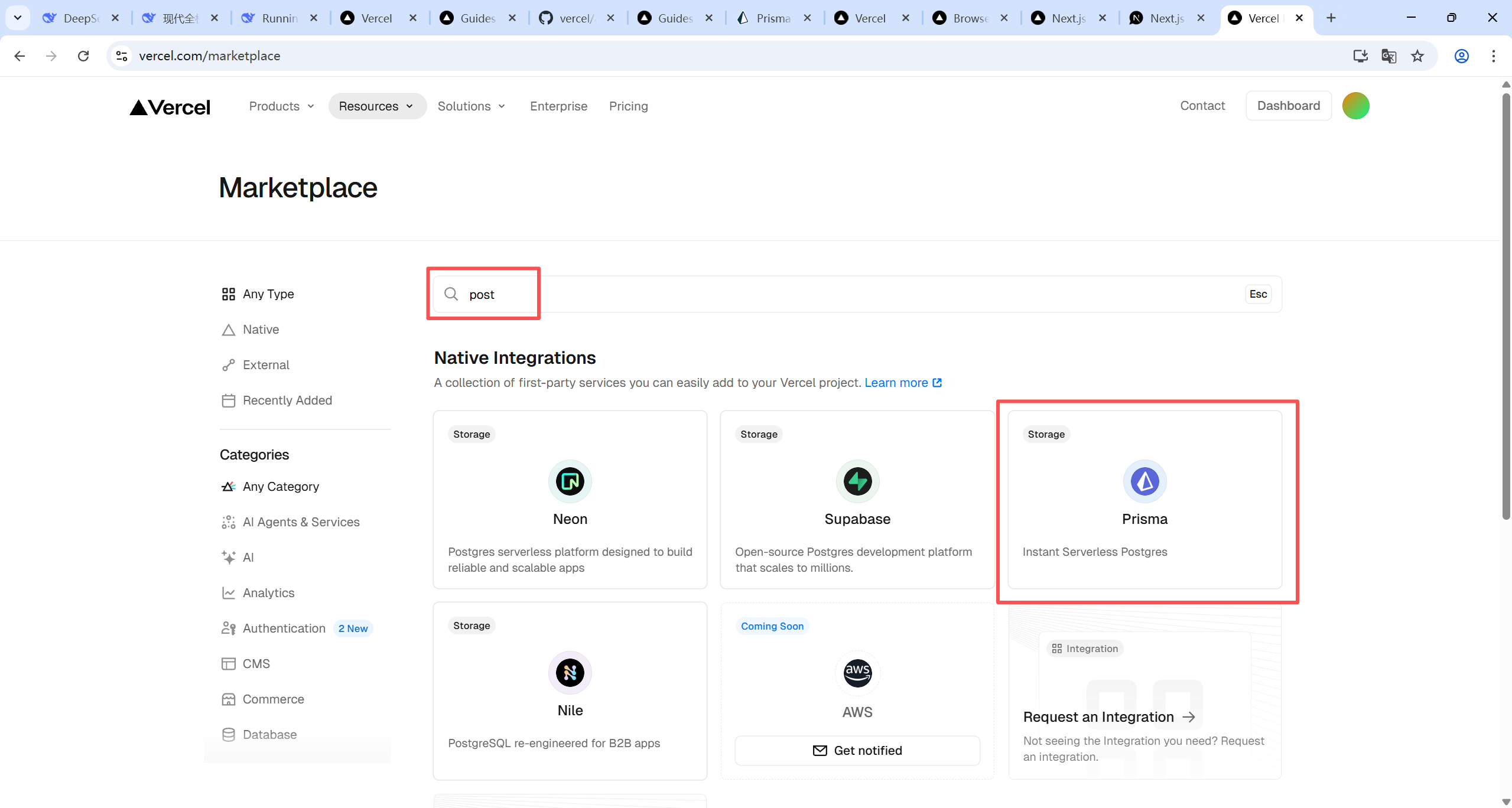1512x808 pixels.
Task: Click Request an Integration
Action: tap(1108, 717)
